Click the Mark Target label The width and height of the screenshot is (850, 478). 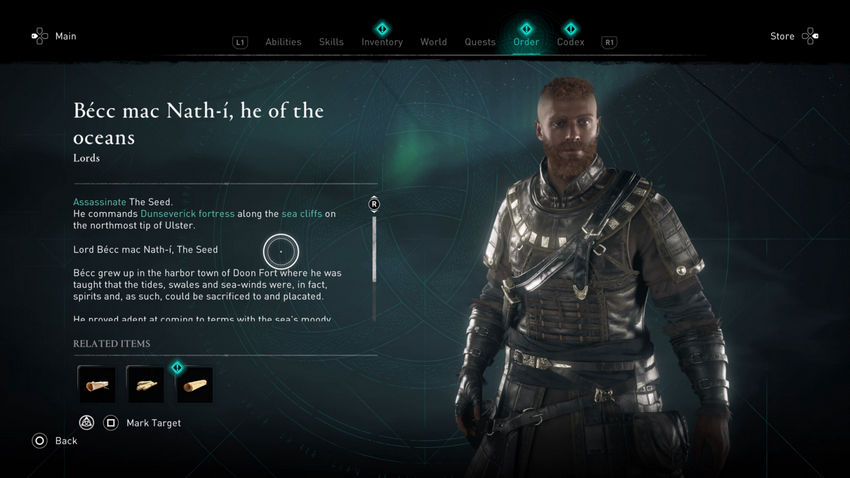[153, 423]
